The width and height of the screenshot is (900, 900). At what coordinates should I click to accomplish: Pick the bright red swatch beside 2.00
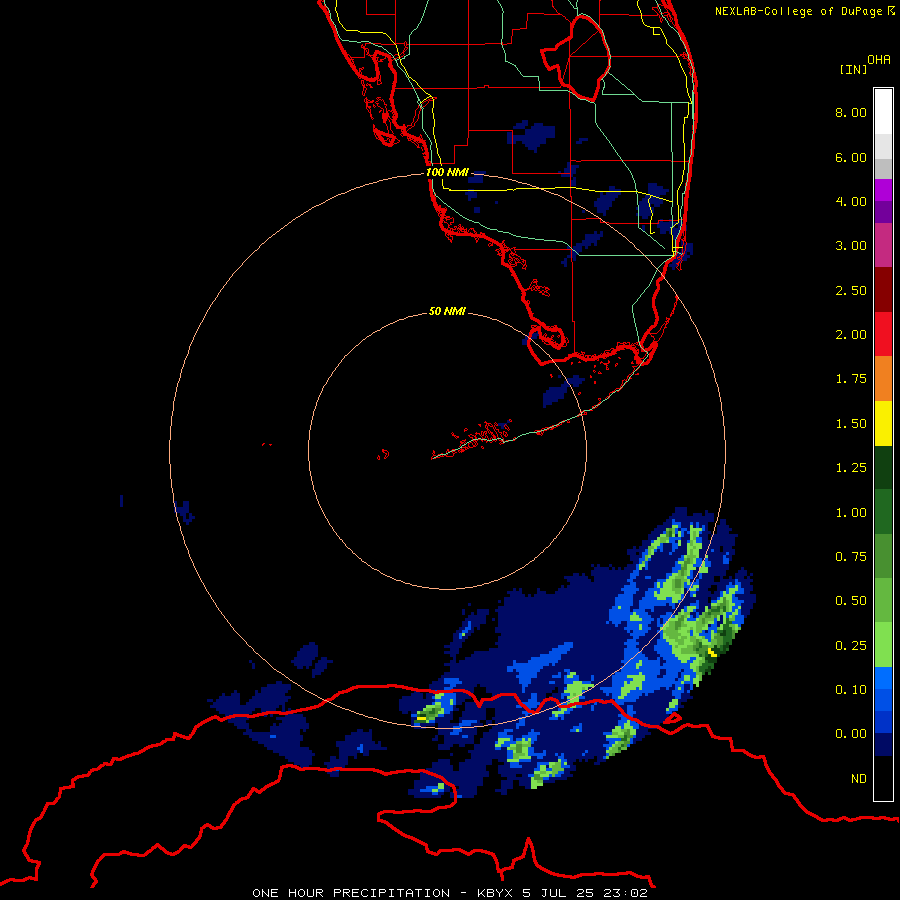click(883, 335)
